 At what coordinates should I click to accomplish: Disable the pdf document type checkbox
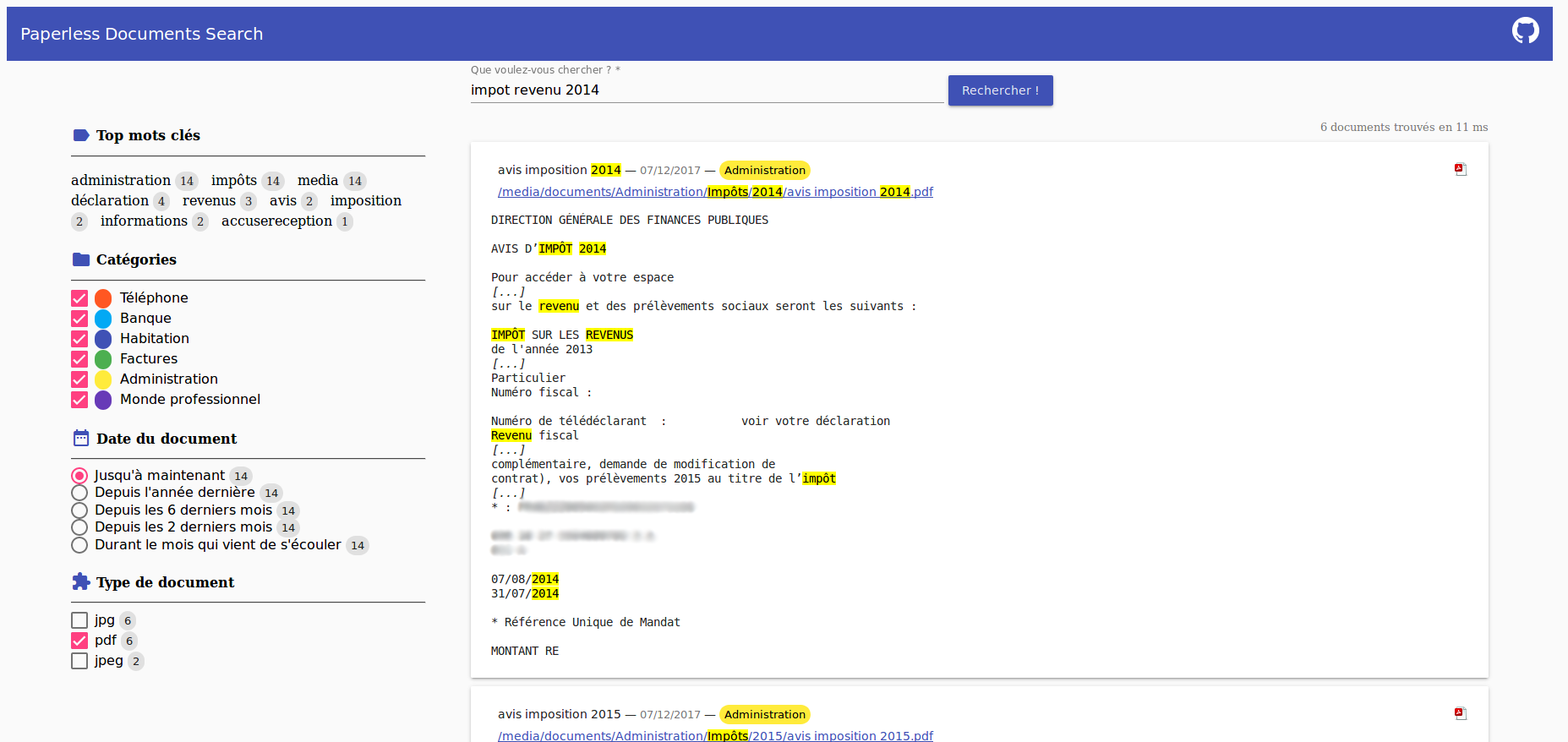coord(79,641)
